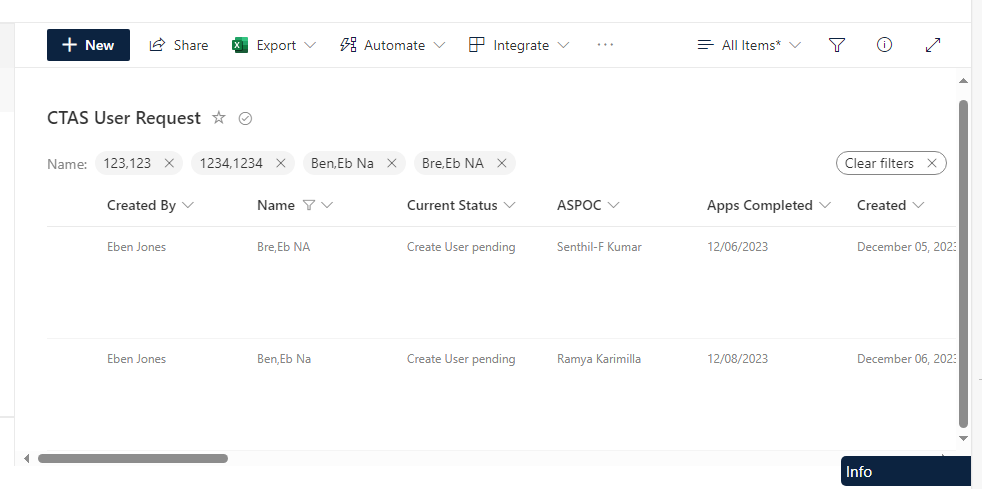Open the Export dropdown menu

click(274, 45)
